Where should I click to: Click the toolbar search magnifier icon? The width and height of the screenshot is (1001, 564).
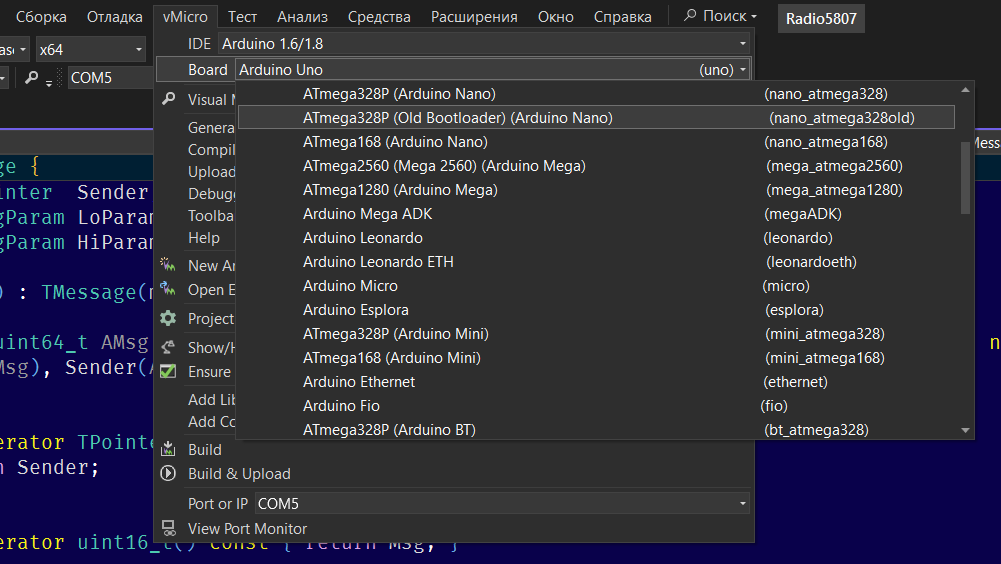[31, 78]
